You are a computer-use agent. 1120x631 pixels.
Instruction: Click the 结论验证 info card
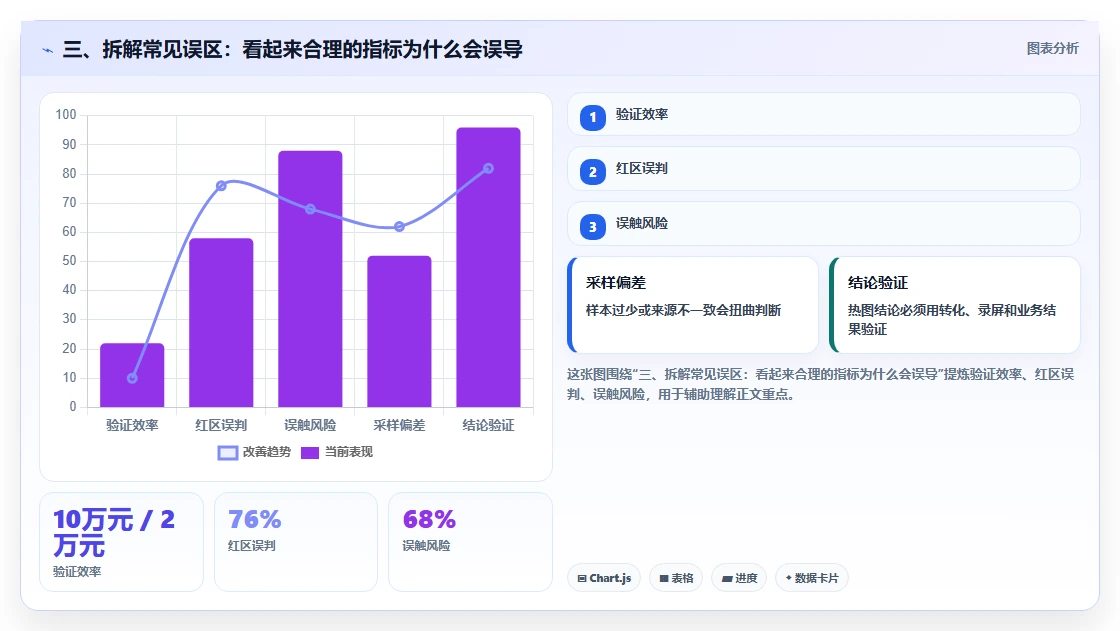coord(955,305)
